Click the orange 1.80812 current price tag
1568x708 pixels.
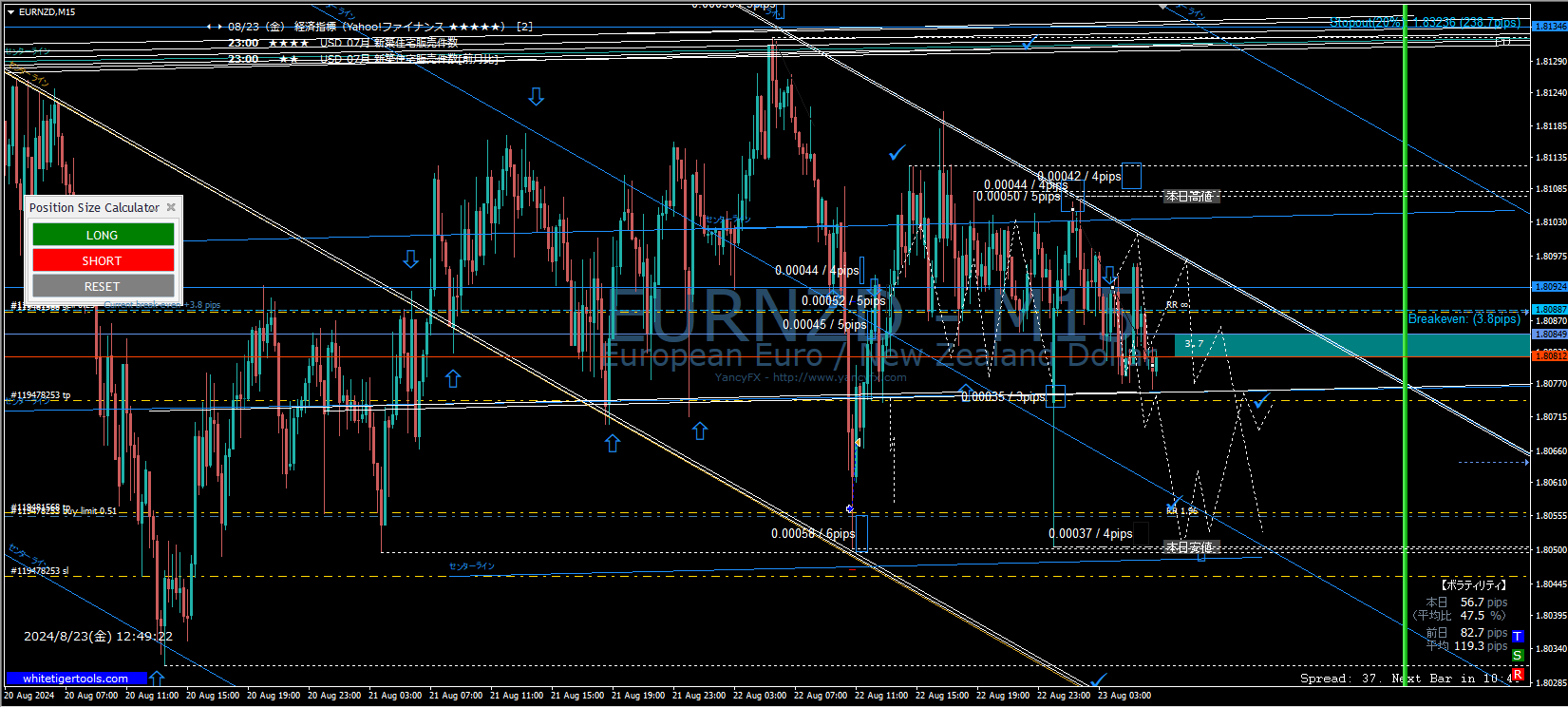pos(1549,355)
